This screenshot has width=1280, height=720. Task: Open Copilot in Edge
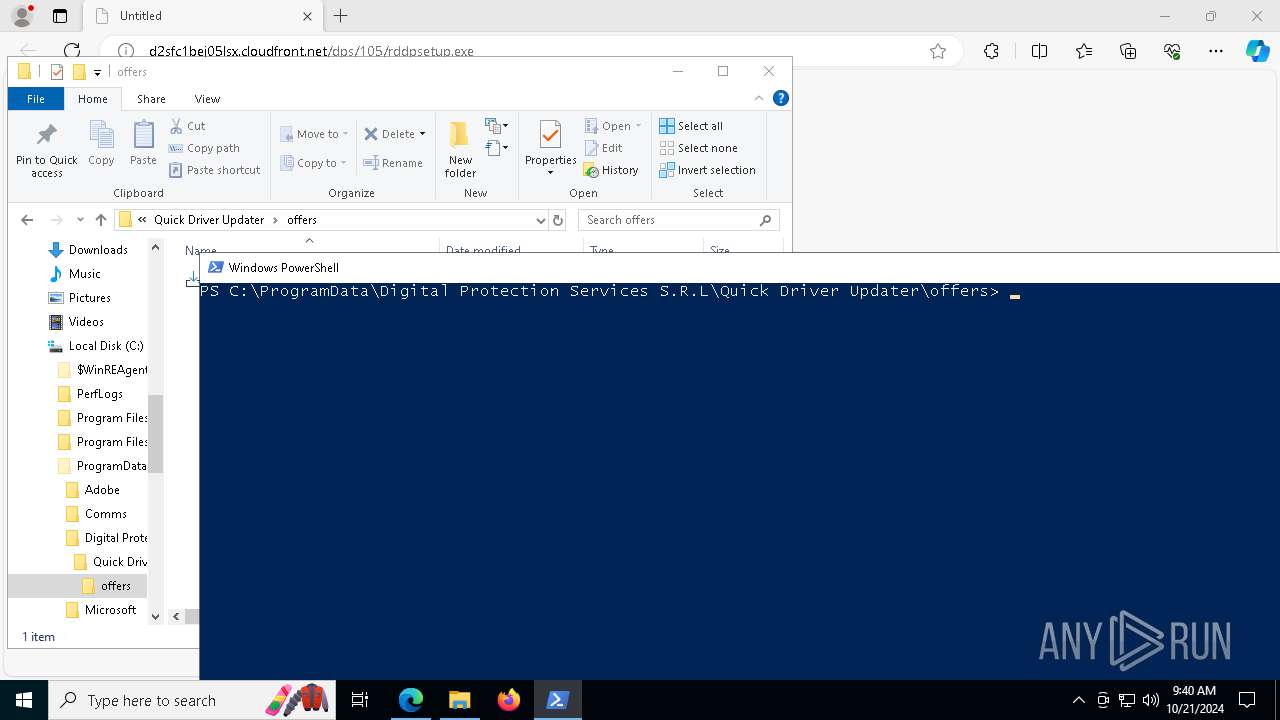click(x=1257, y=51)
